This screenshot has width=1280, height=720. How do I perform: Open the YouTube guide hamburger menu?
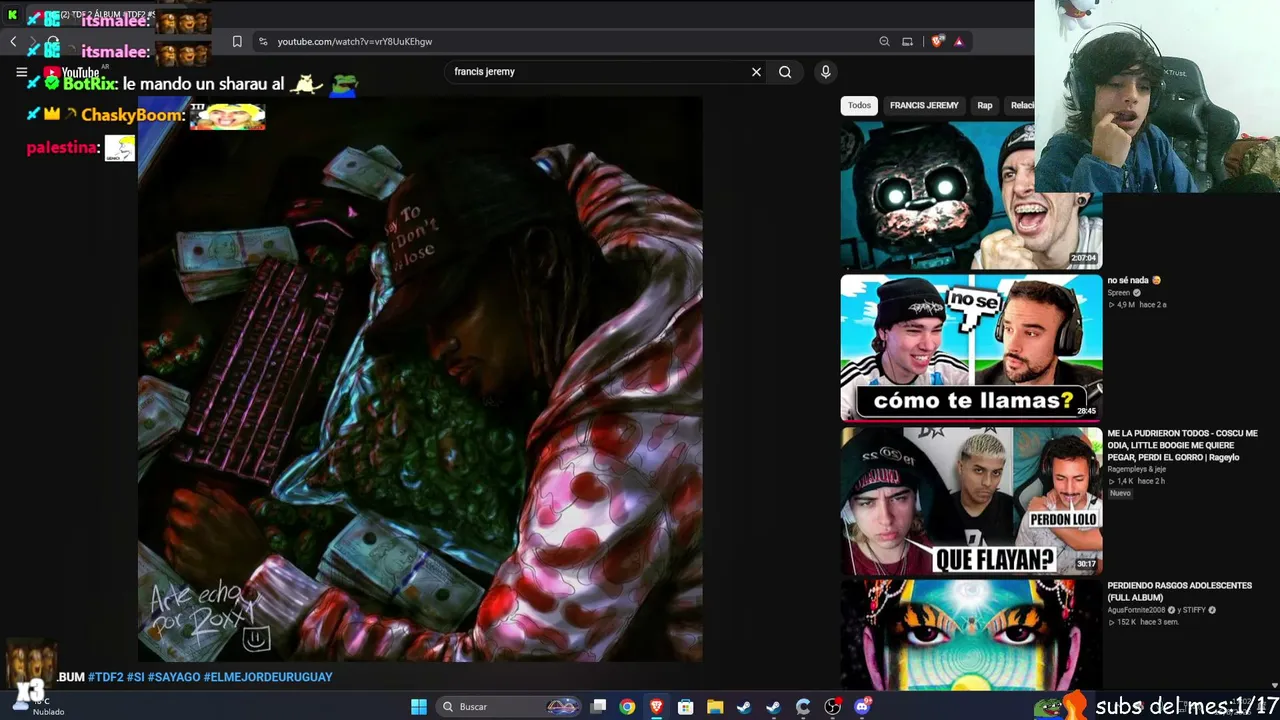(21, 72)
